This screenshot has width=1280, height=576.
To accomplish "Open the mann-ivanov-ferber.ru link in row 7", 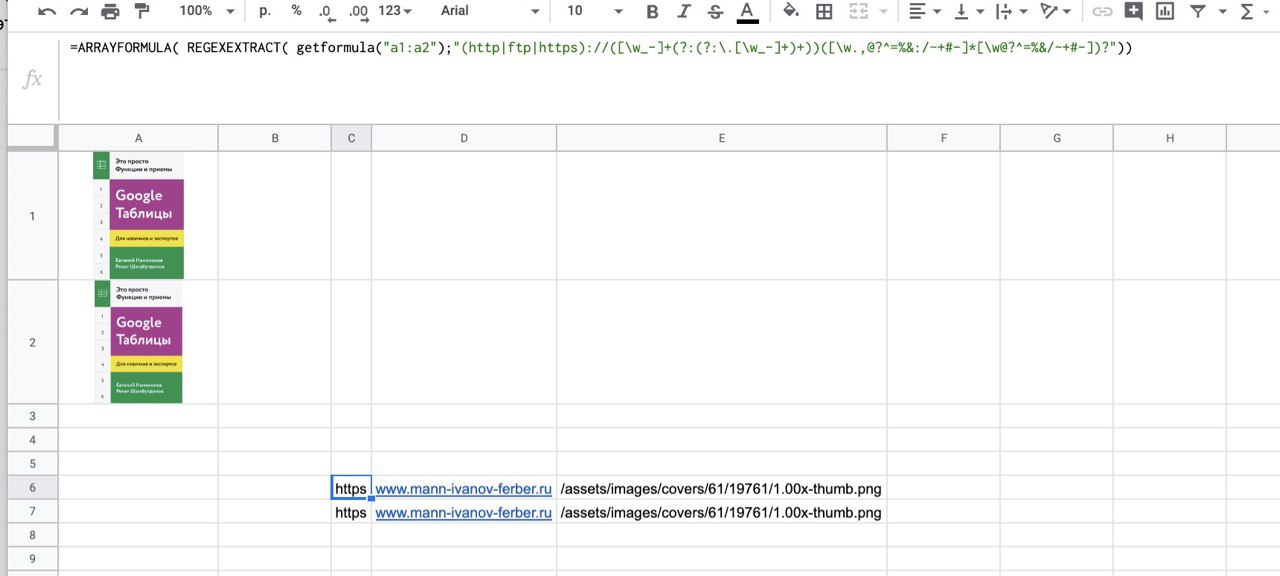I will pos(464,513).
